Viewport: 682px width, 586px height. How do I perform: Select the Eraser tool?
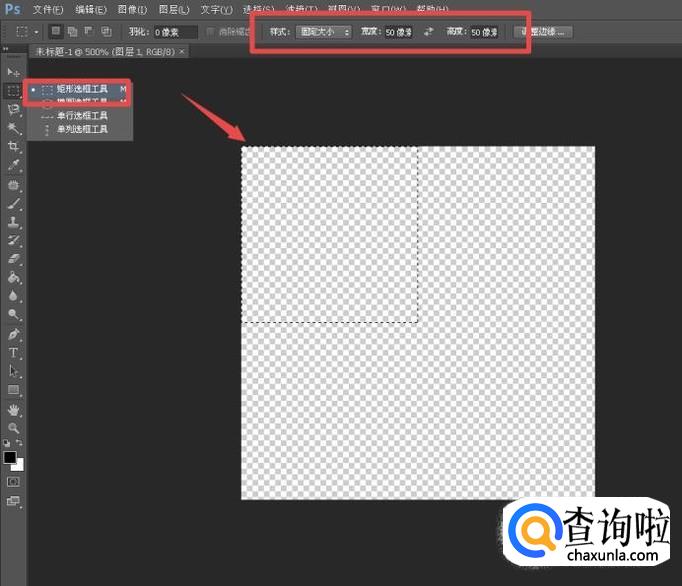pyautogui.click(x=13, y=259)
